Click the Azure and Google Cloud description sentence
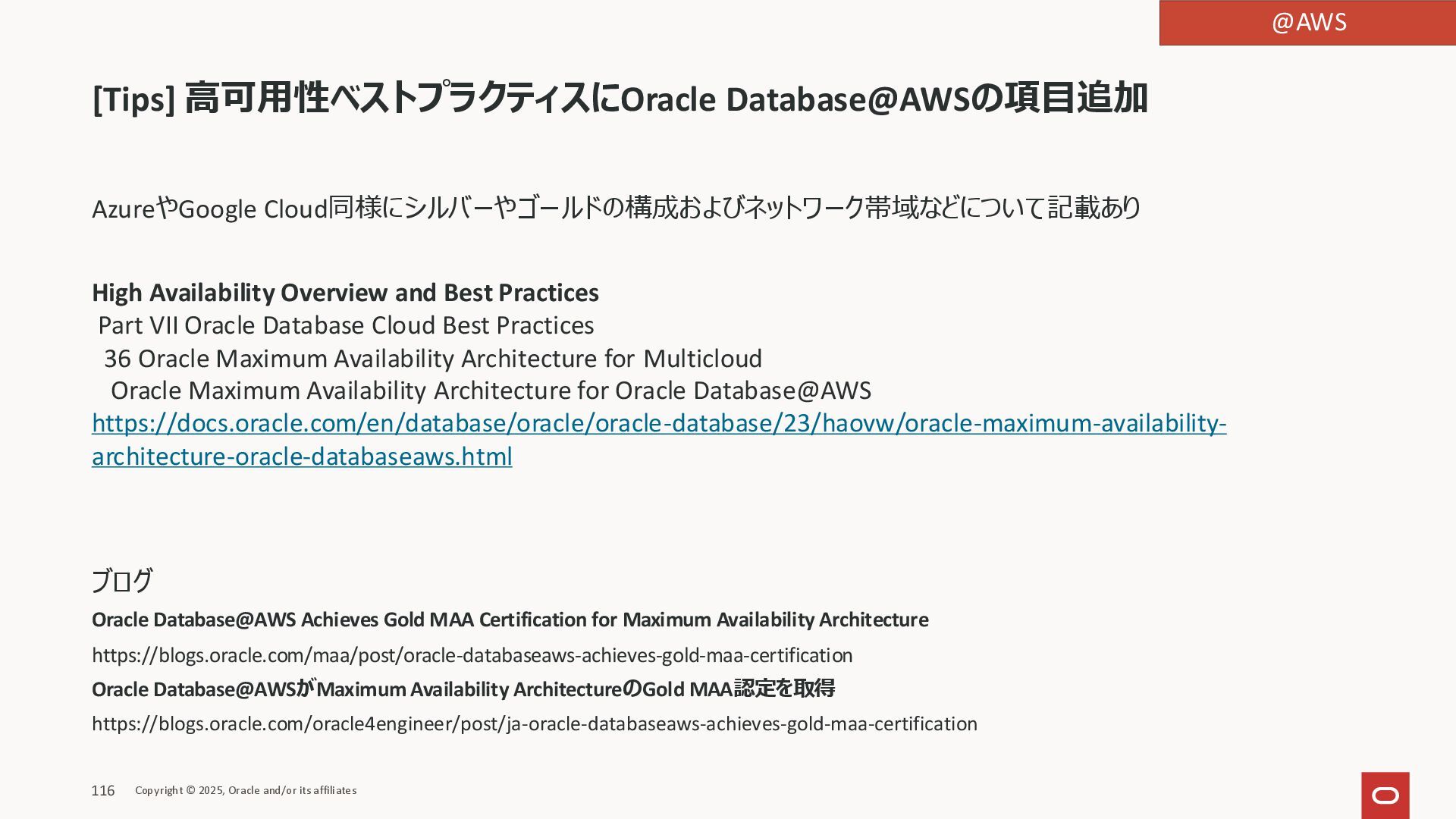 click(616, 208)
